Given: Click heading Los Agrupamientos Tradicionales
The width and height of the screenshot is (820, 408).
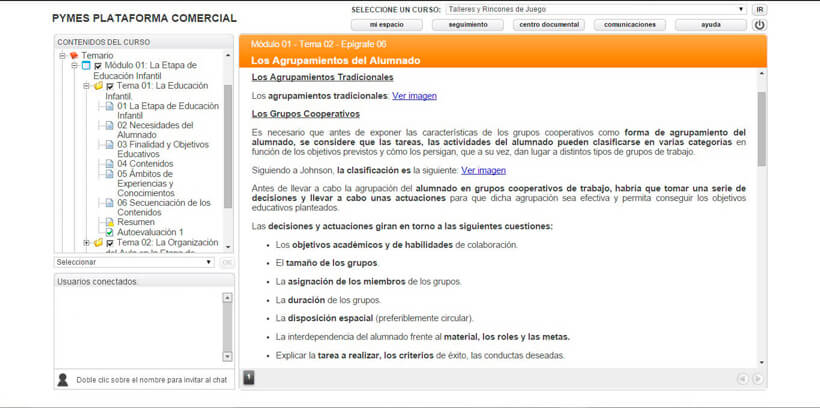Looking at the screenshot, I should tap(322, 77).
